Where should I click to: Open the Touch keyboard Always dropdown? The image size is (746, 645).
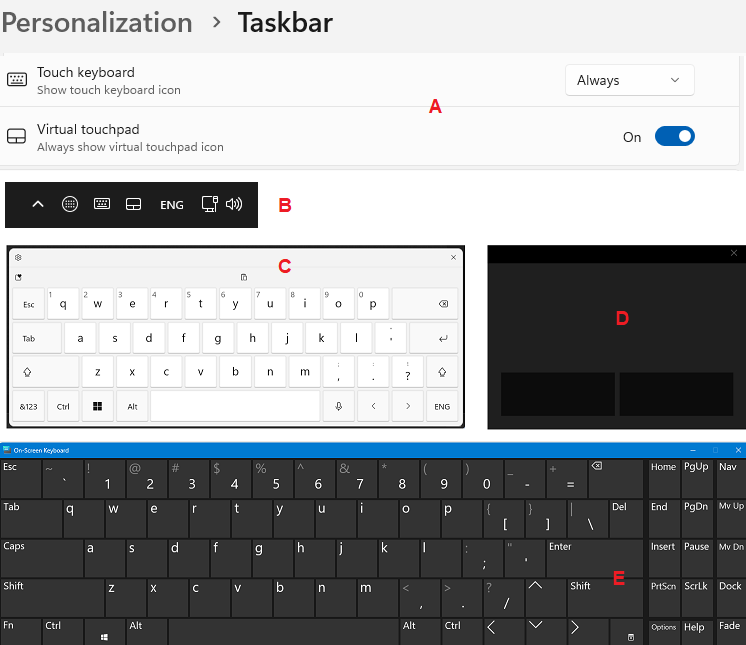(629, 80)
